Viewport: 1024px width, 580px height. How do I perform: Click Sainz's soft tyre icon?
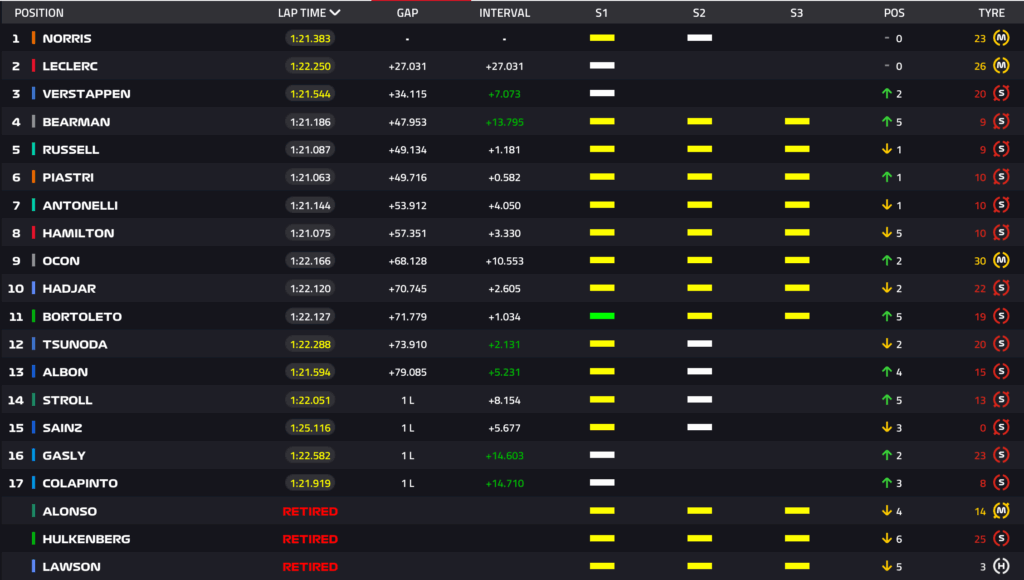[1001, 428]
